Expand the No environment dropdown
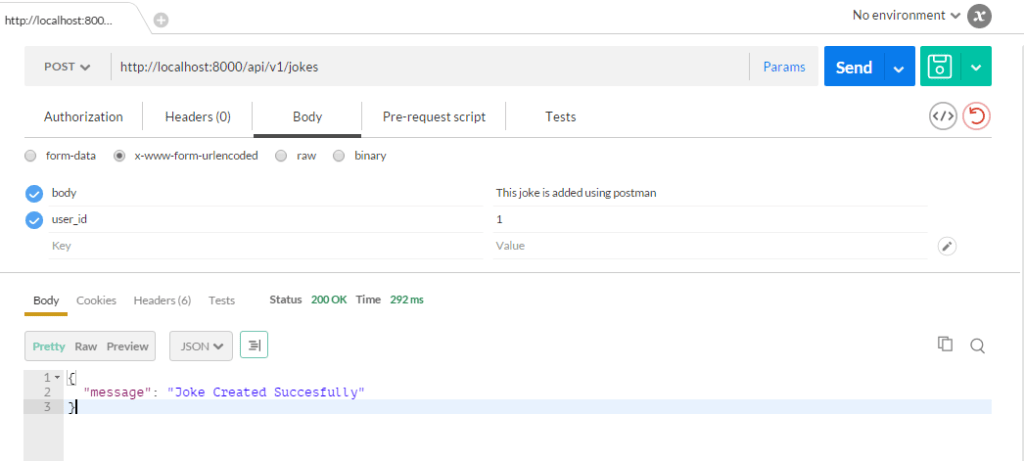This screenshot has height=461, width=1024. click(x=906, y=16)
